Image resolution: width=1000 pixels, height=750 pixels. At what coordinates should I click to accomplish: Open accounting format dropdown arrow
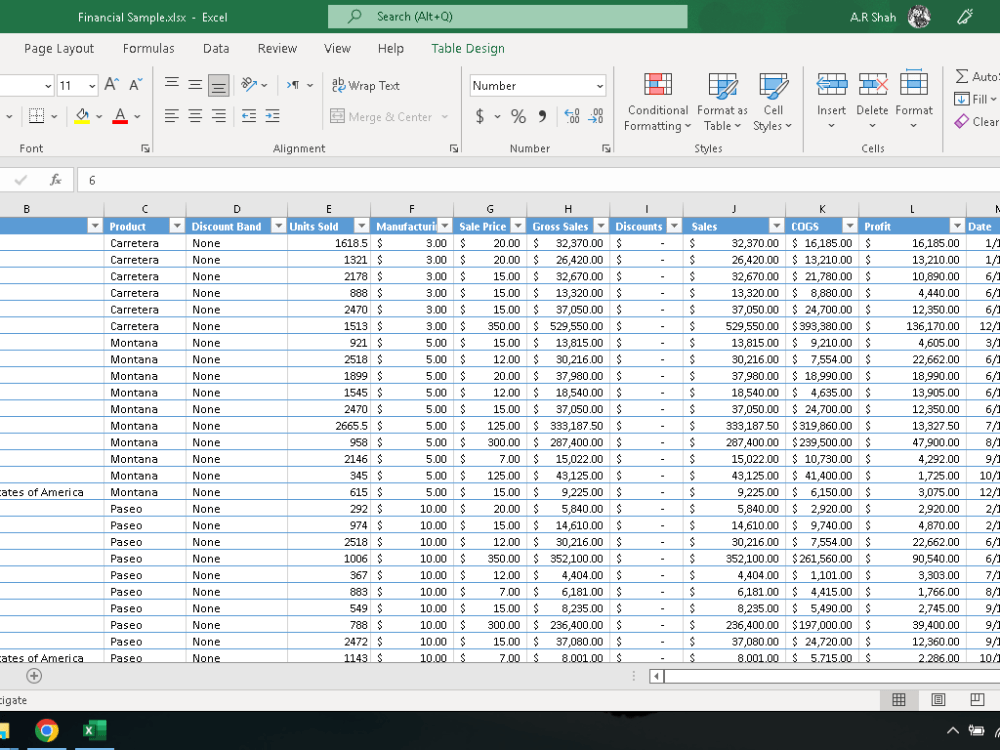point(497,117)
